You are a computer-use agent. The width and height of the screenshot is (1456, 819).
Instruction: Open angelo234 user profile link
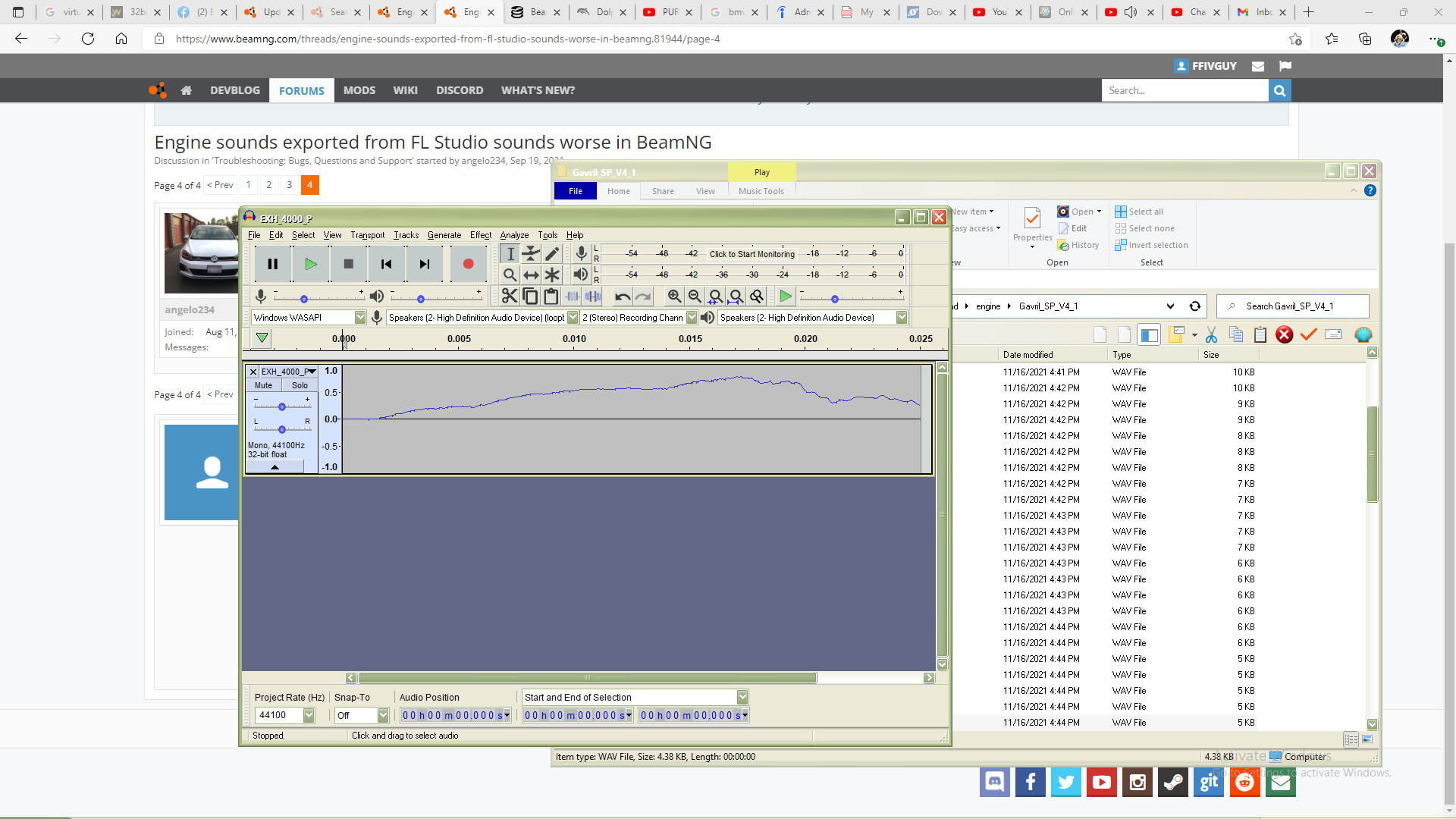[190, 309]
